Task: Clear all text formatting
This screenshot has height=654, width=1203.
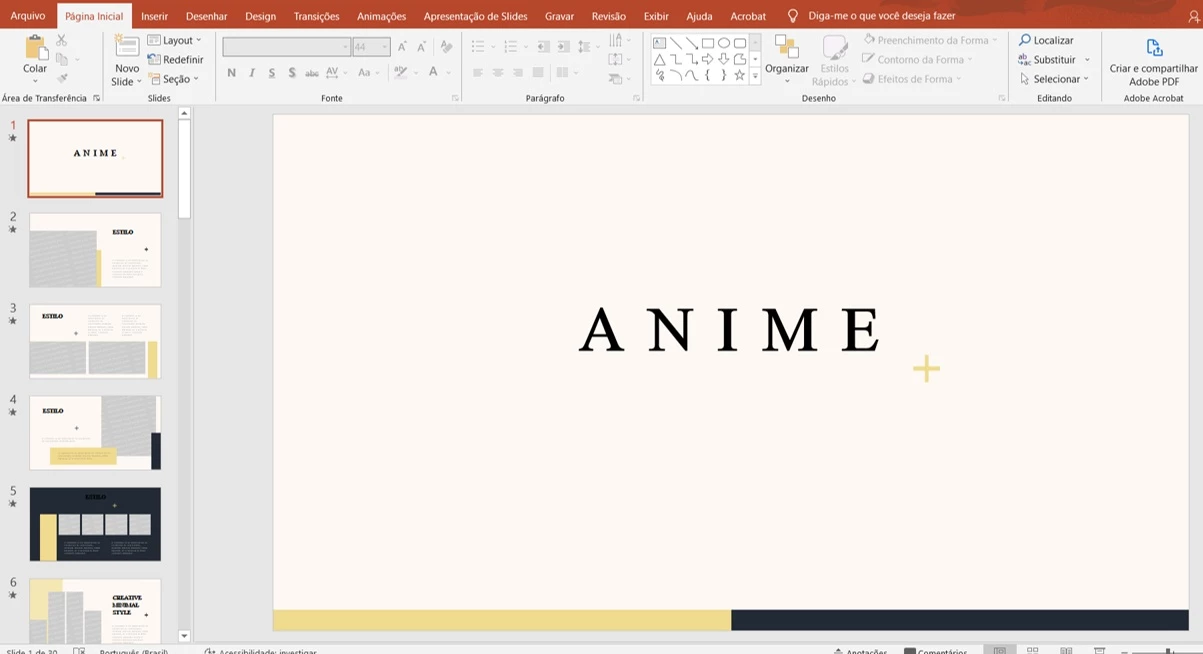Action: [445, 47]
